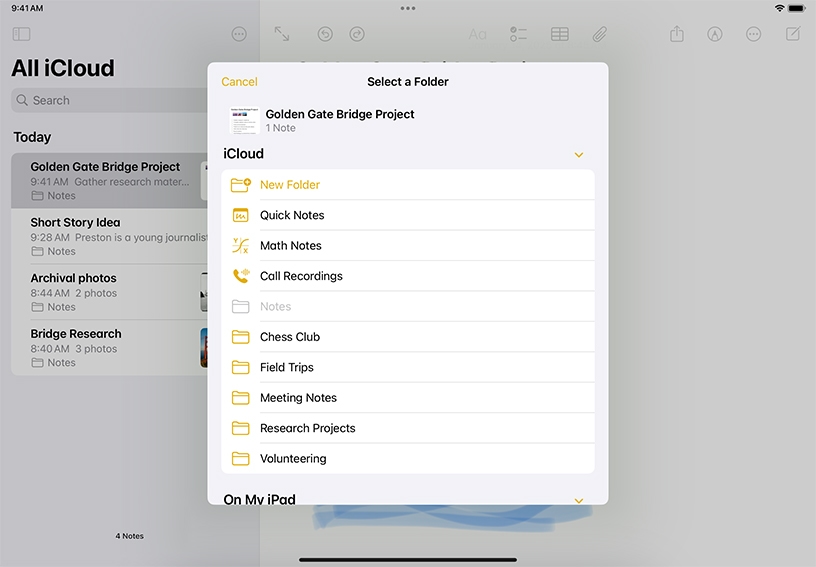
Task: Choose the Quick Notes folder
Action: click(292, 215)
